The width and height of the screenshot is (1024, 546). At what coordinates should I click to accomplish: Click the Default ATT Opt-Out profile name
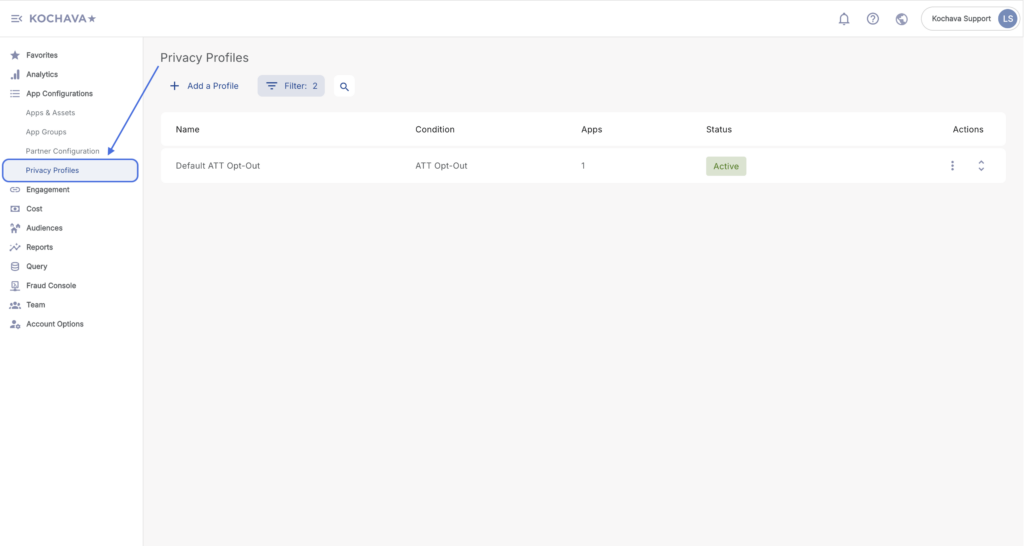click(218, 166)
